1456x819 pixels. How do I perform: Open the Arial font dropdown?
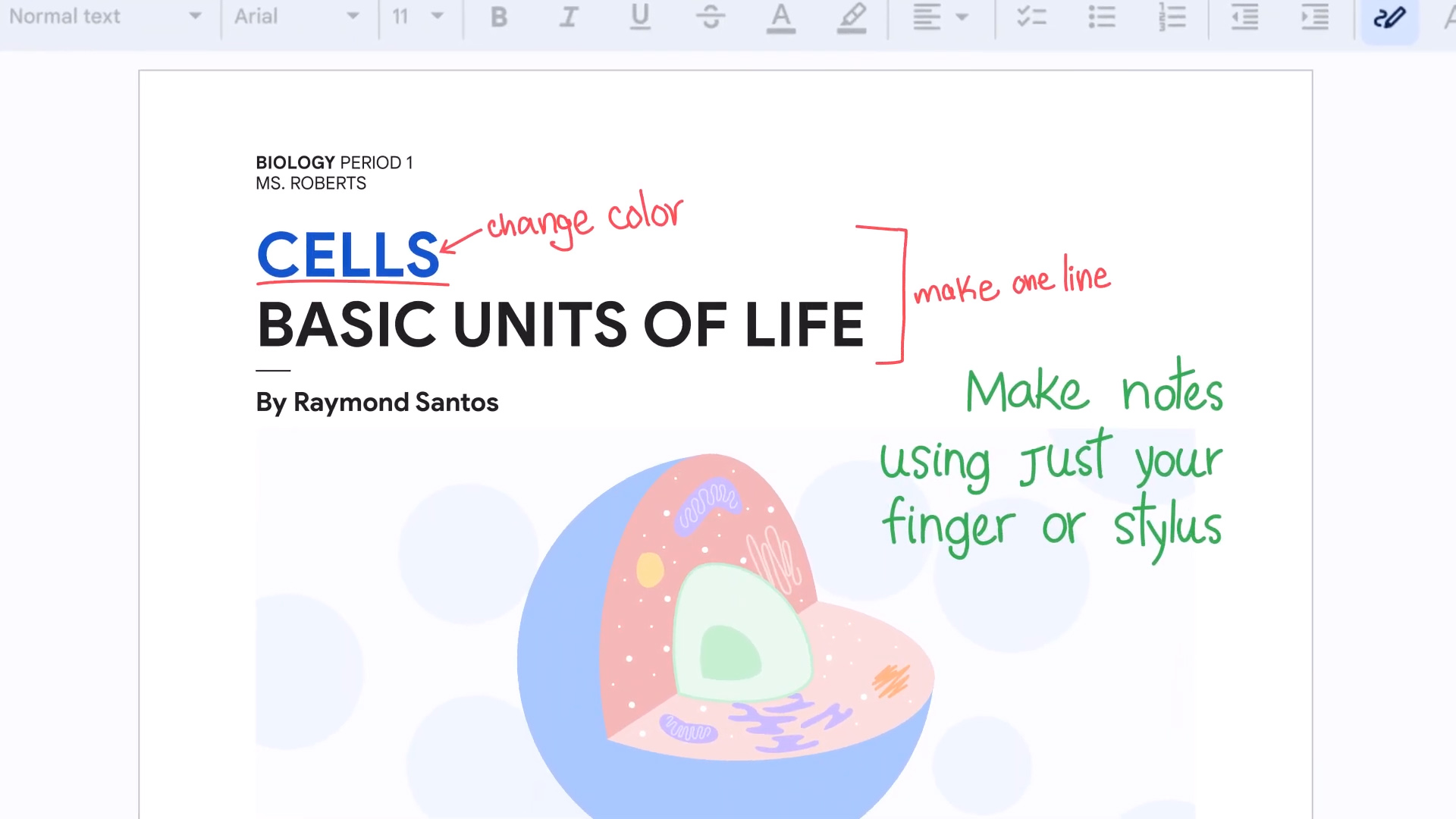point(297,17)
